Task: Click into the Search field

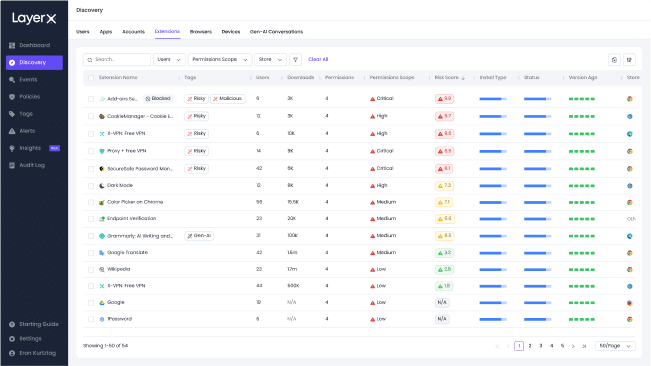Action: click(117, 60)
